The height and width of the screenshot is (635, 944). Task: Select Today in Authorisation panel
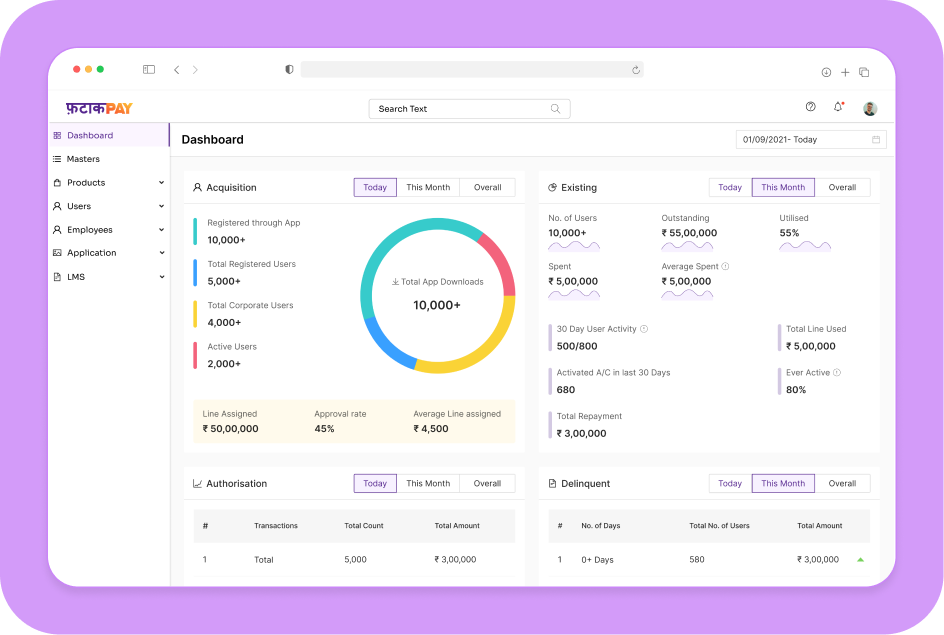(x=375, y=483)
